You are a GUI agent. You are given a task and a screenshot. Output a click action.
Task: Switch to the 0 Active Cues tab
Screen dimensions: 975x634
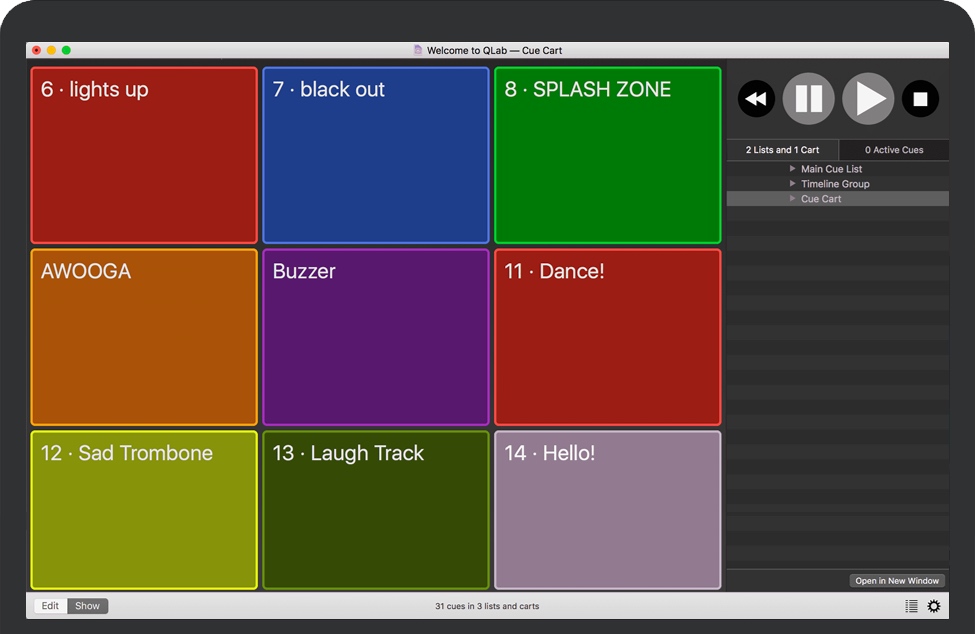[894, 149]
